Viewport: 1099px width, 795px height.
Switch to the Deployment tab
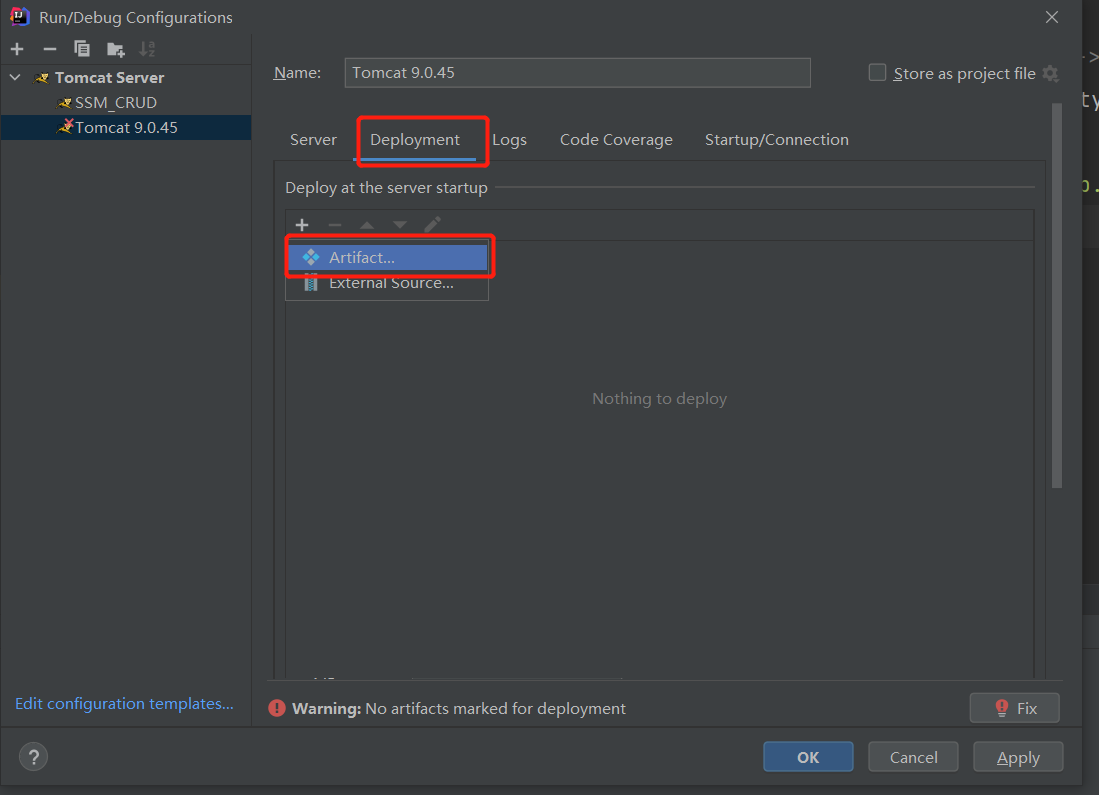point(415,140)
